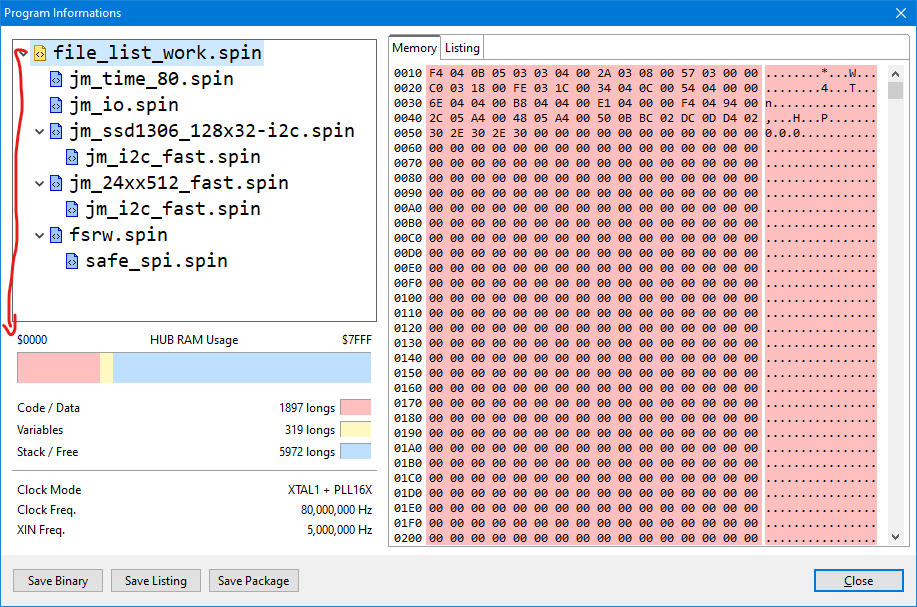Click the jm_ssd1306_128x32-i2c.spin file icon
The width and height of the screenshot is (917, 607).
click(56, 131)
